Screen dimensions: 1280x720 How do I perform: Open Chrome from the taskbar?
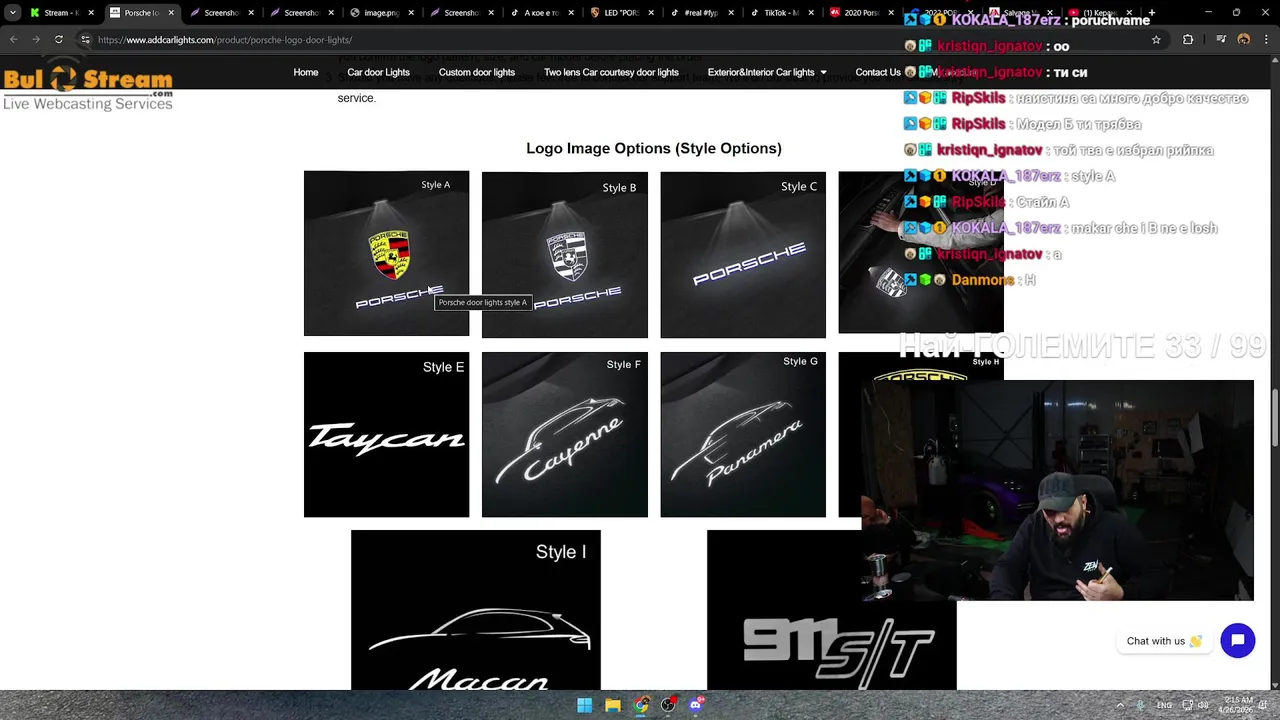tap(641, 705)
